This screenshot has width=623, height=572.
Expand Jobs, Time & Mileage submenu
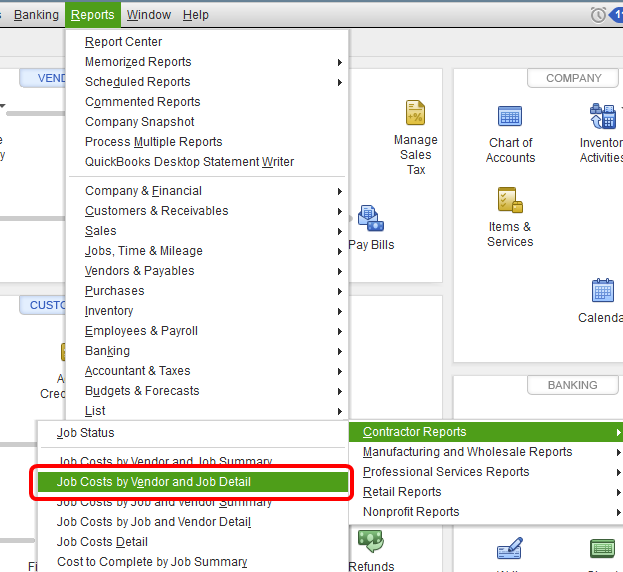tap(207, 251)
